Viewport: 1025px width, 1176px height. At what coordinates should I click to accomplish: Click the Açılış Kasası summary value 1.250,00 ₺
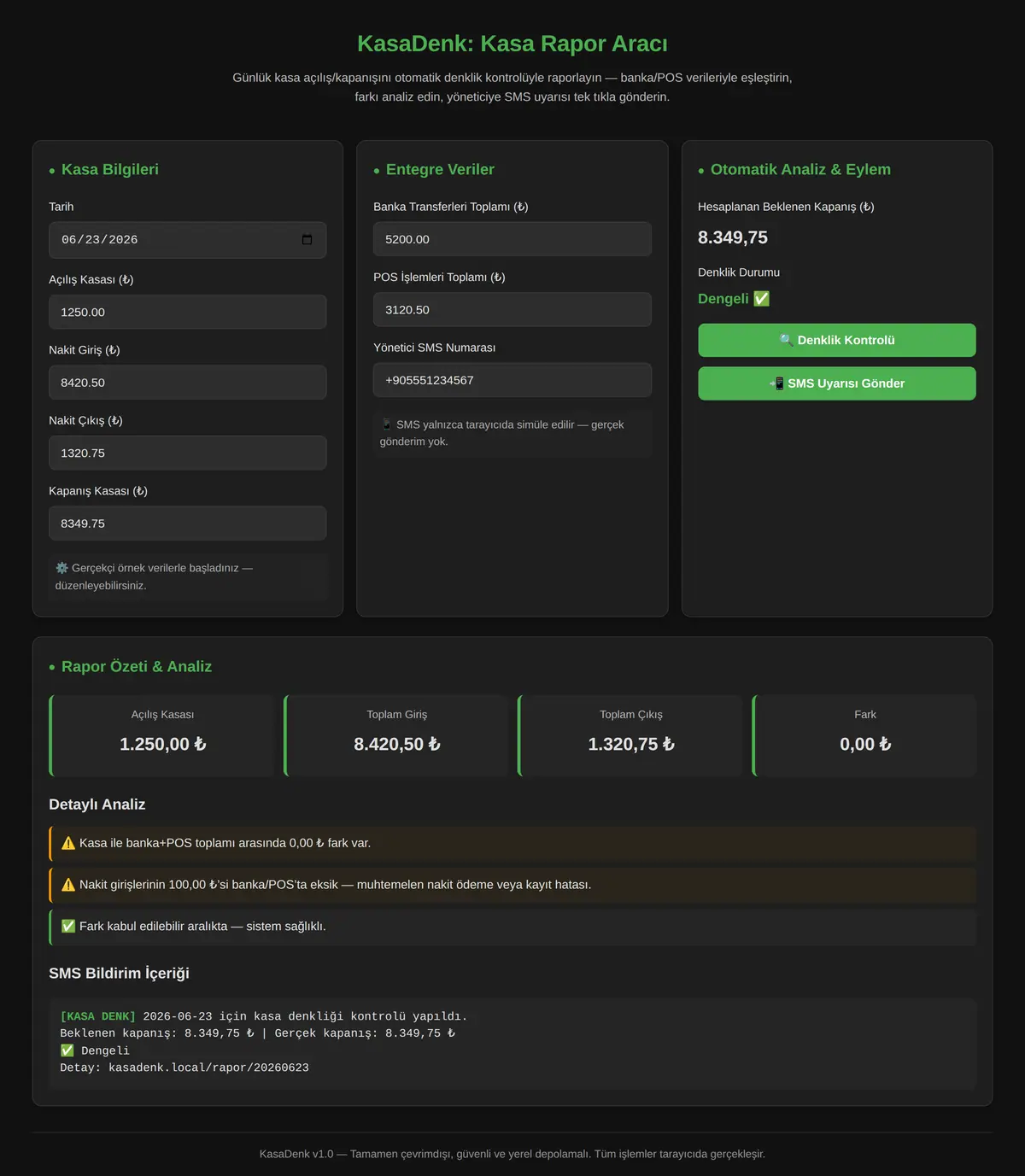coord(163,745)
